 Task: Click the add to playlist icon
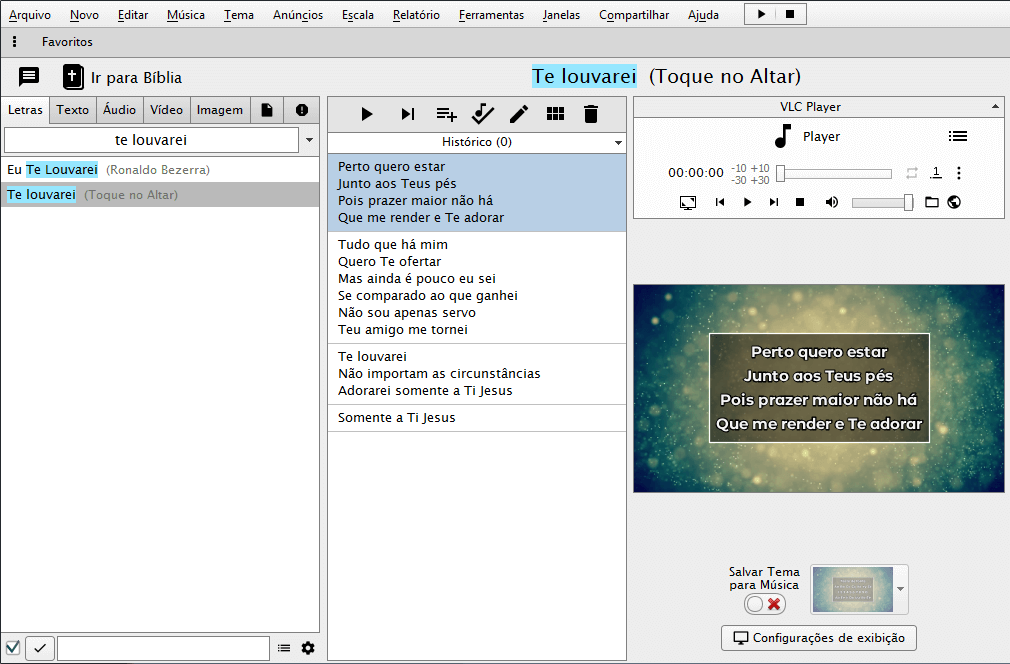[x=446, y=114]
